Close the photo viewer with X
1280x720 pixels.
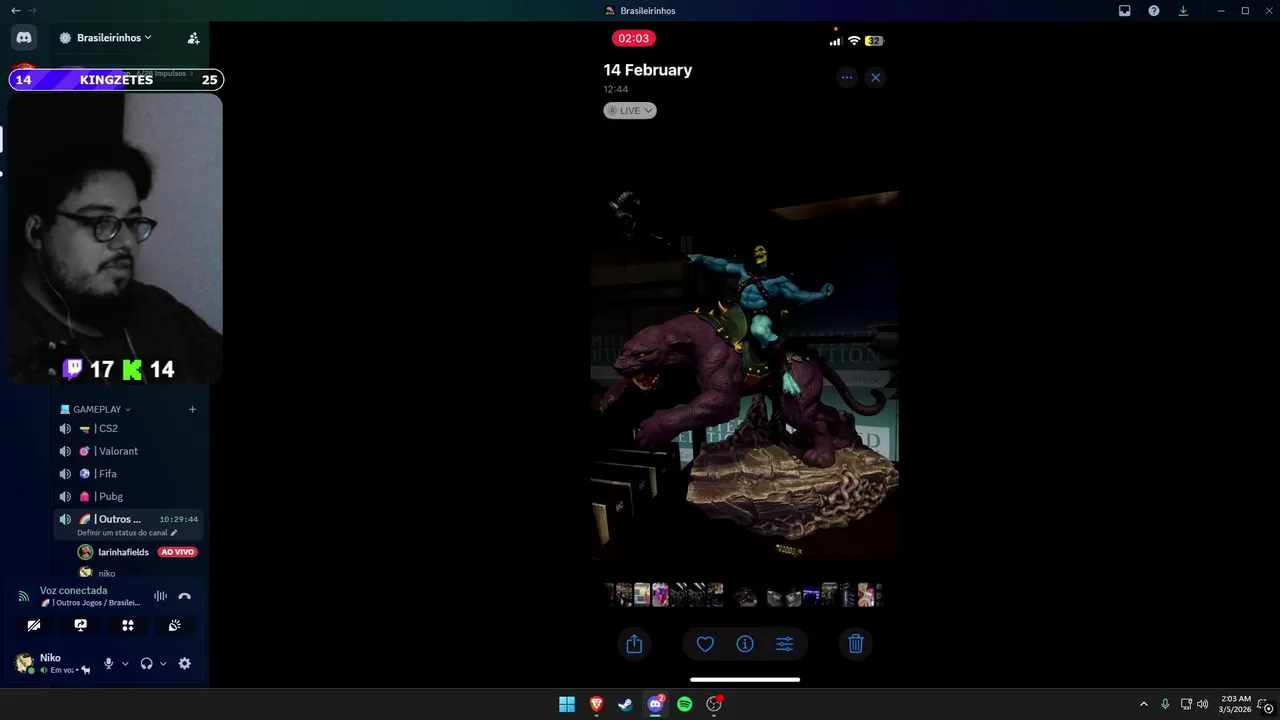click(876, 77)
